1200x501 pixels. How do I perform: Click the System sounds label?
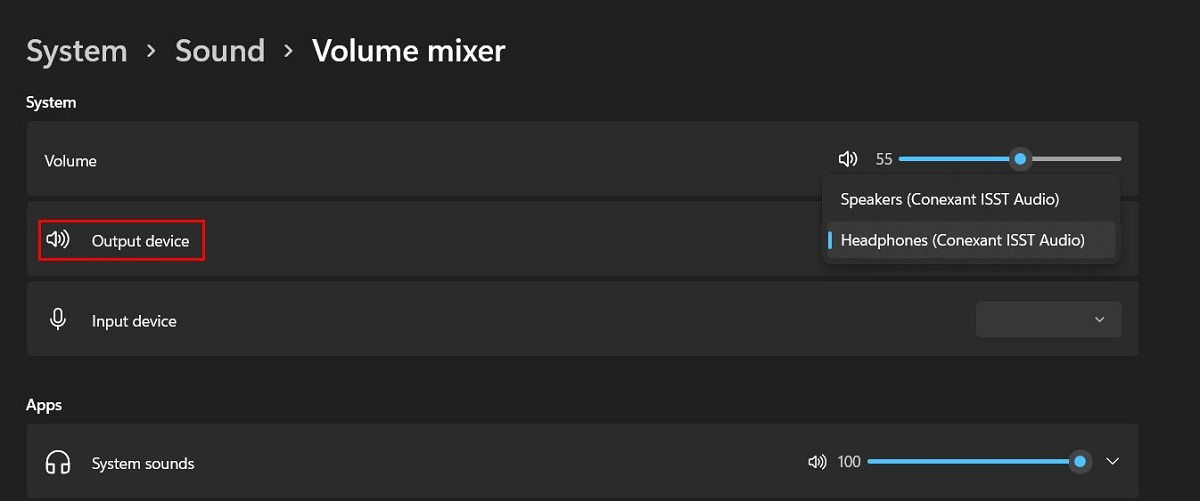(143, 464)
